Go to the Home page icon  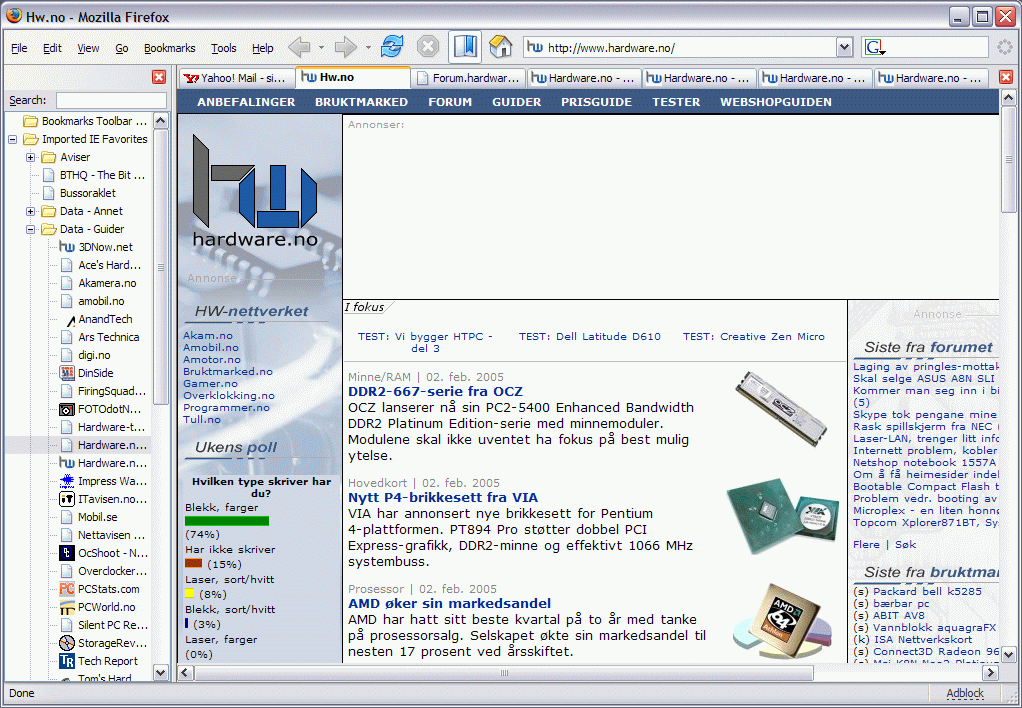[501, 47]
